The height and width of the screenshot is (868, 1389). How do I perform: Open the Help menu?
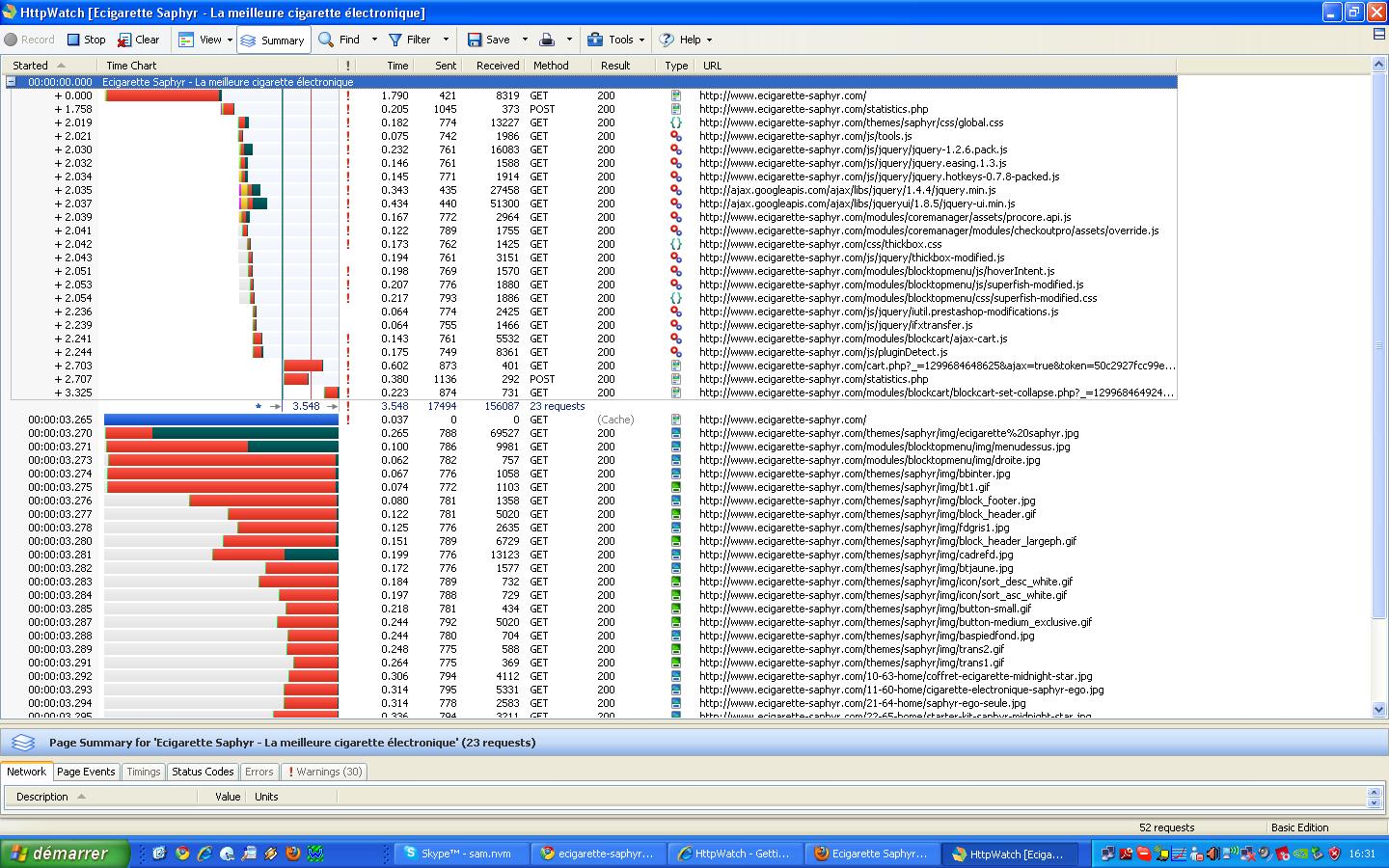coord(685,40)
